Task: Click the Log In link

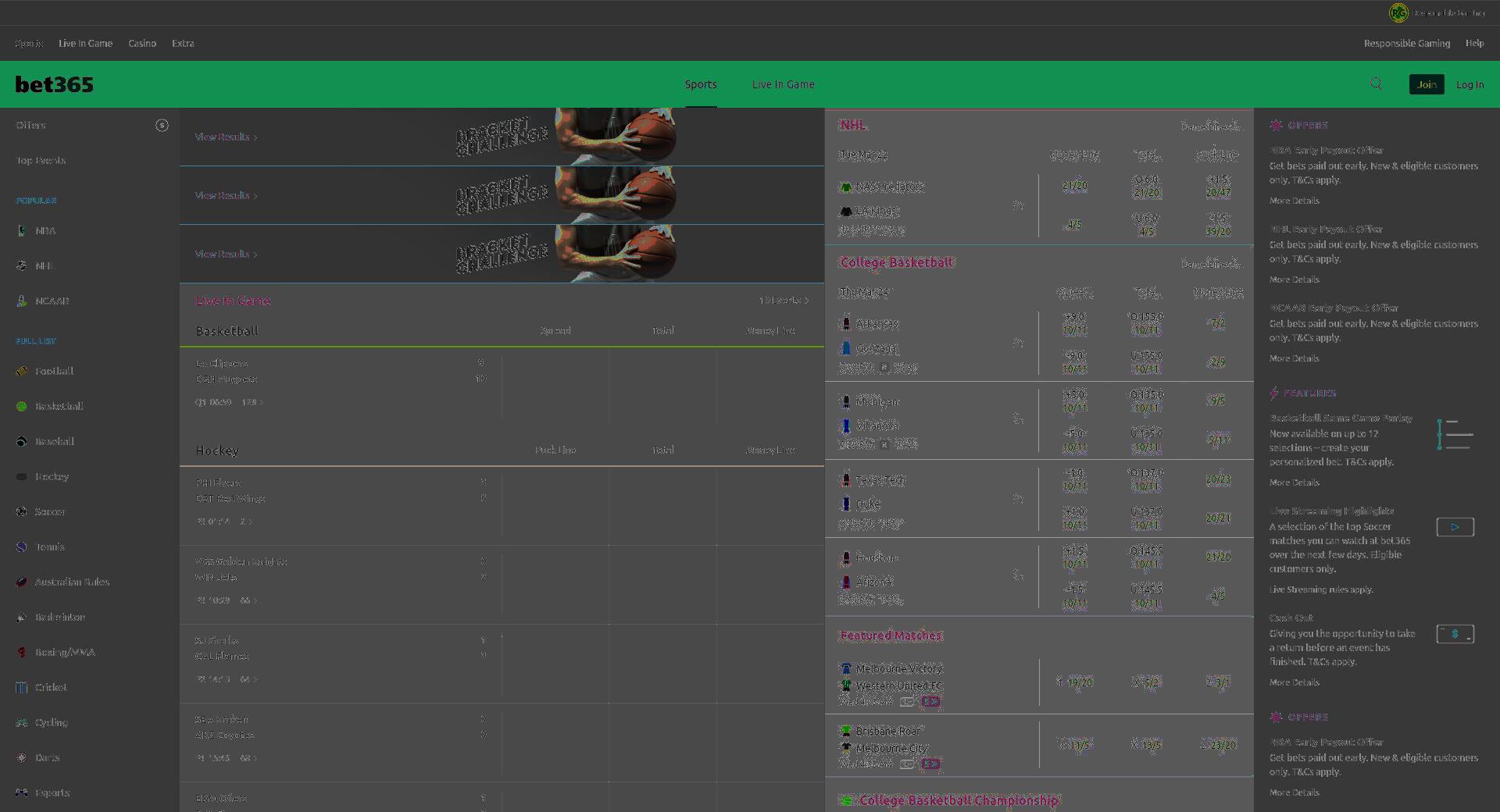Action: coord(1470,84)
